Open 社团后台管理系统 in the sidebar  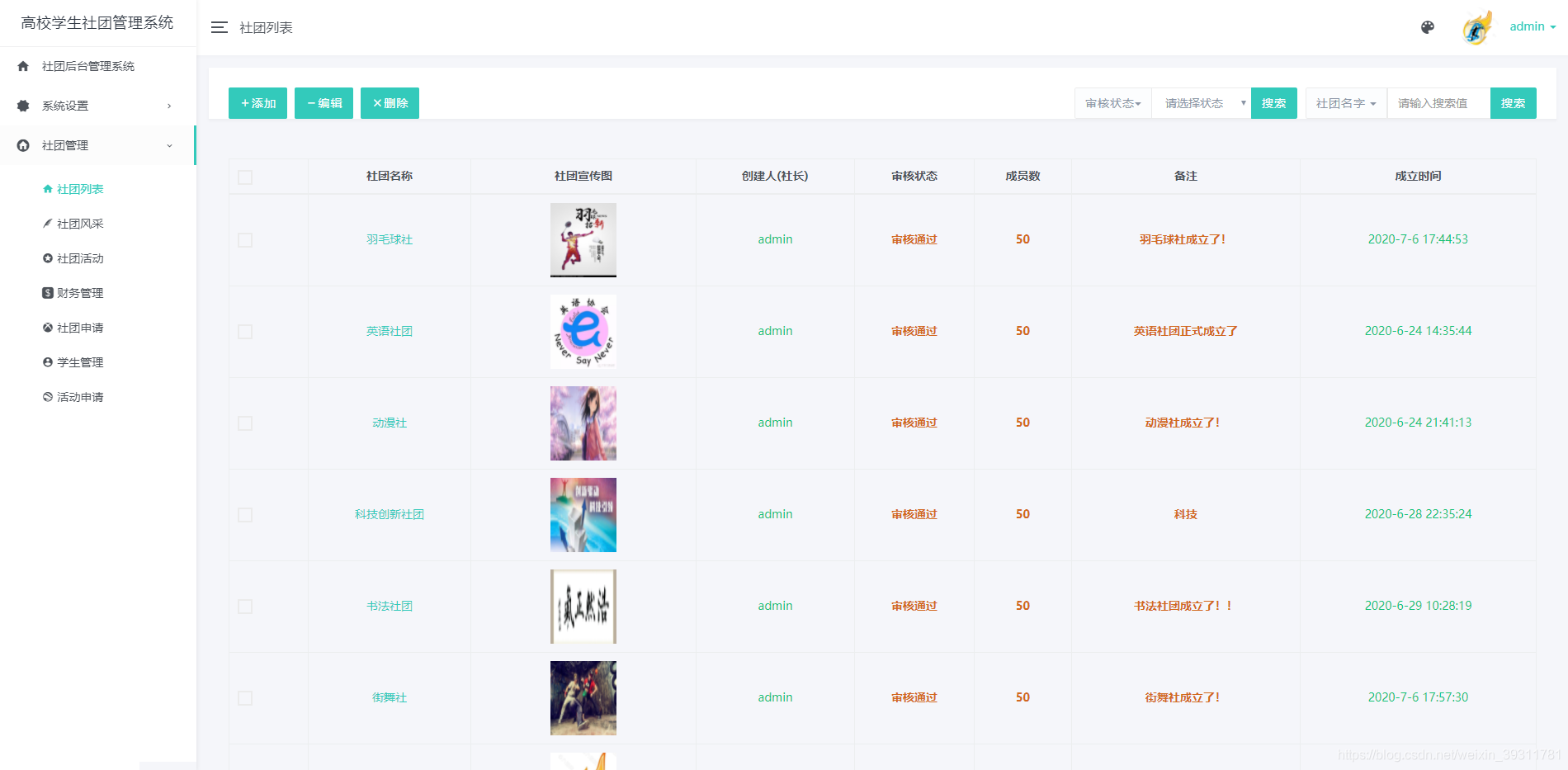click(x=88, y=66)
